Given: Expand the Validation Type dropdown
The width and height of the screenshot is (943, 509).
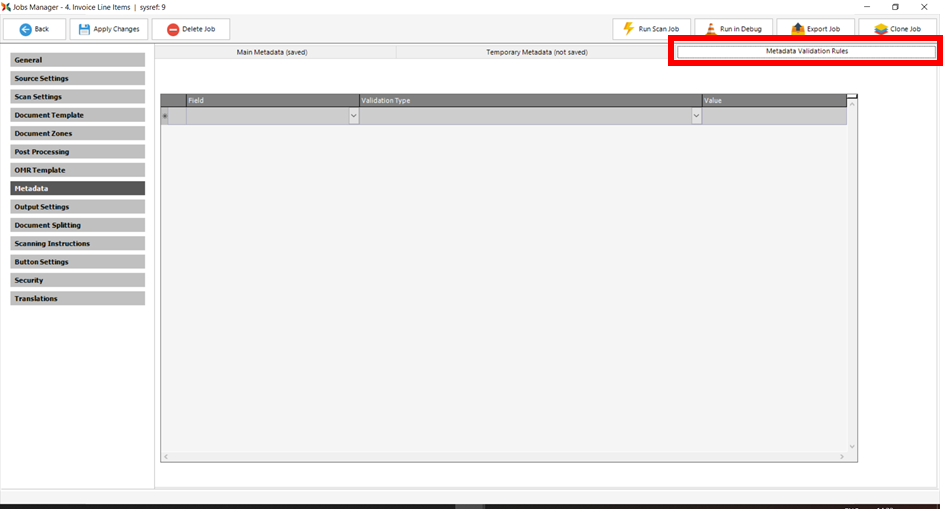Looking at the screenshot, I should (x=696, y=116).
